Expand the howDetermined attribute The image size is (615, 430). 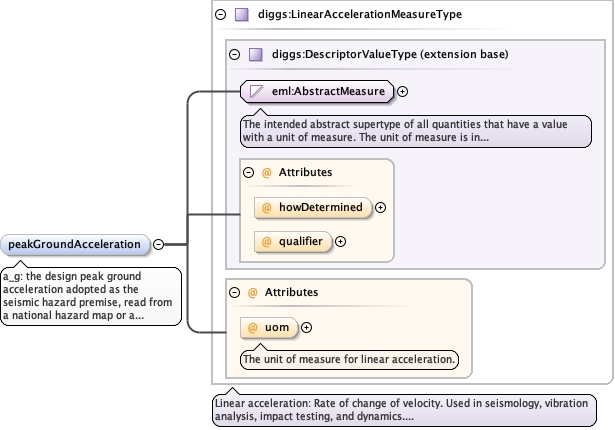coord(380,208)
